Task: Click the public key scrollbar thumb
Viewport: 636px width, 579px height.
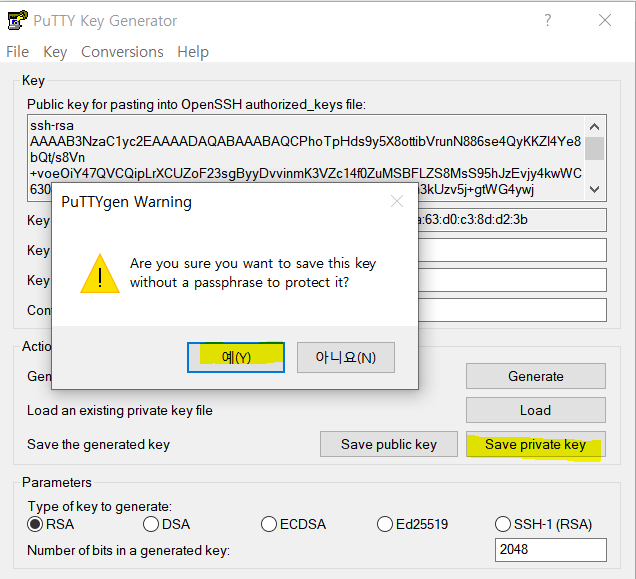Action: coord(594,149)
